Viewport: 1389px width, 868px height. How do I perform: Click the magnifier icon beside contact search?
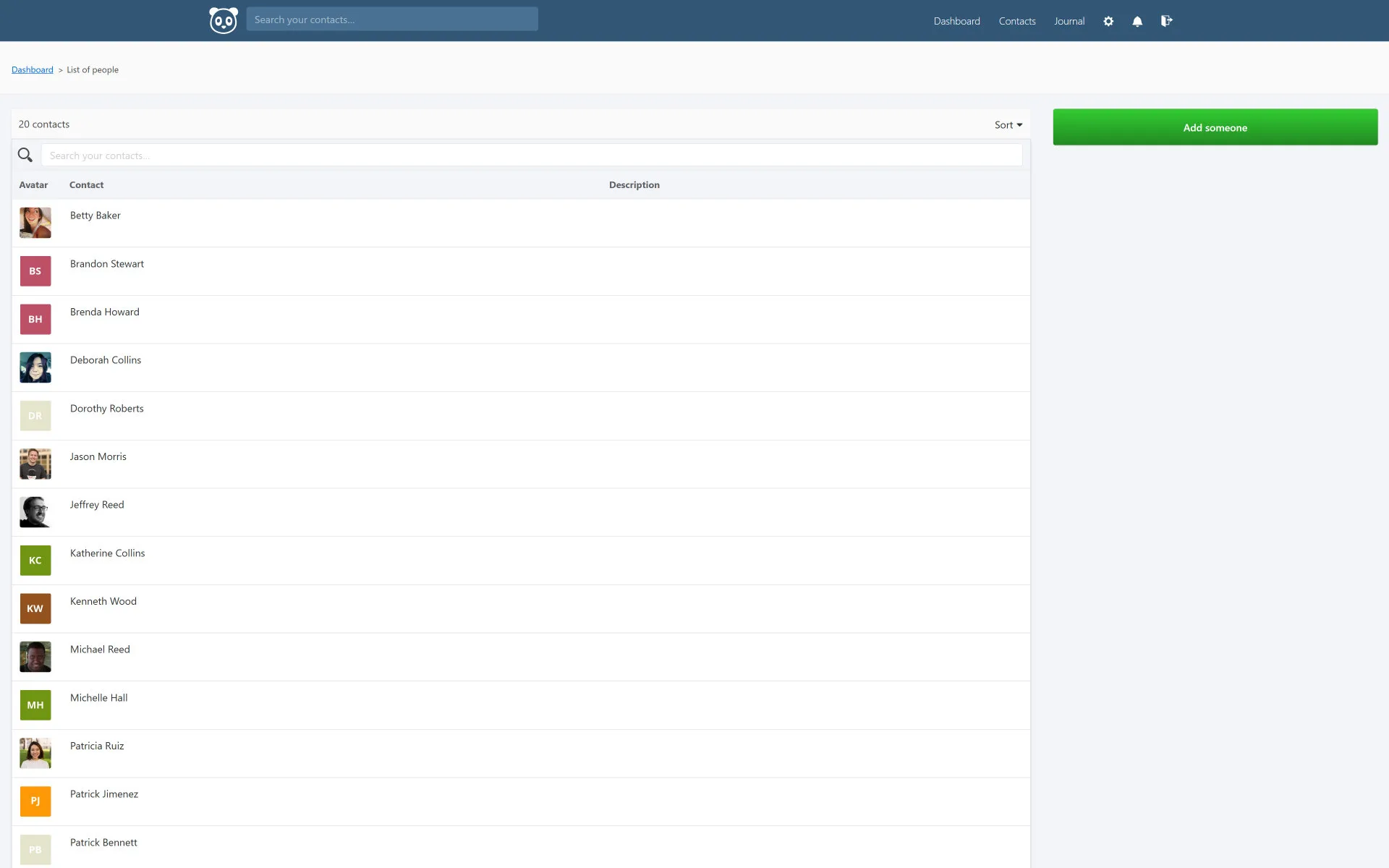[x=25, y=155]
